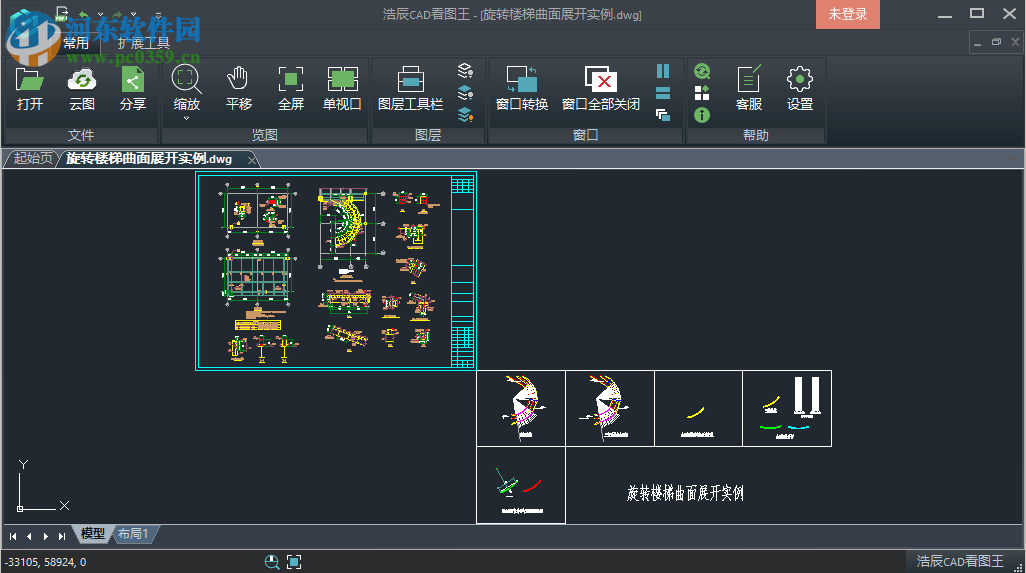
Task: Switch to the 扩展工具 ribbon tab
Action: pyautogui.click(x=144, y=43)
